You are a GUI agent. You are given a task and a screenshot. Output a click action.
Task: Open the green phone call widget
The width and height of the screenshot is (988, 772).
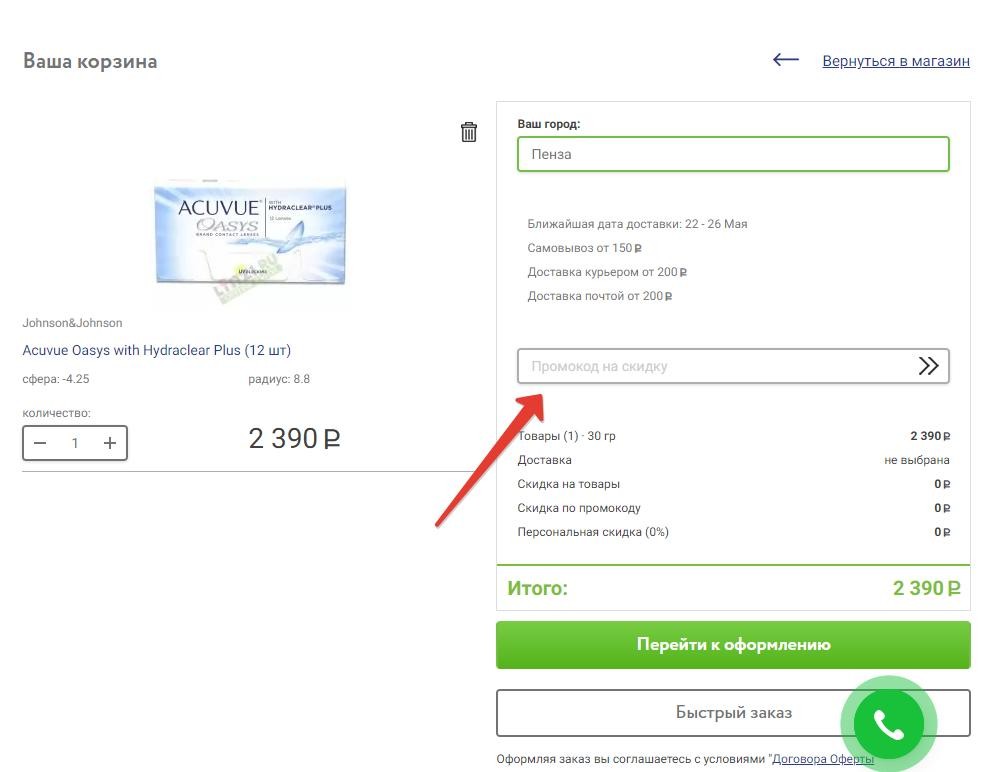click(x=888, y=724)
